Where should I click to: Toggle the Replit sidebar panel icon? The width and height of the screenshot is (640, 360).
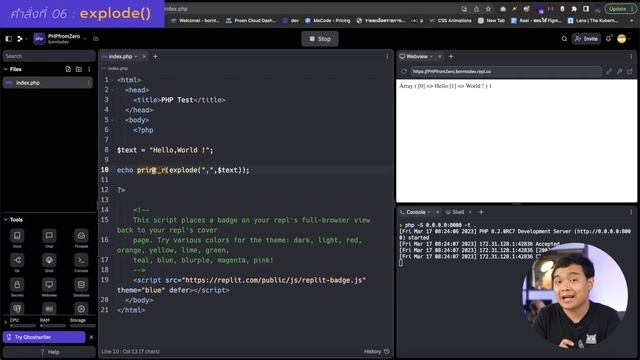9,39
